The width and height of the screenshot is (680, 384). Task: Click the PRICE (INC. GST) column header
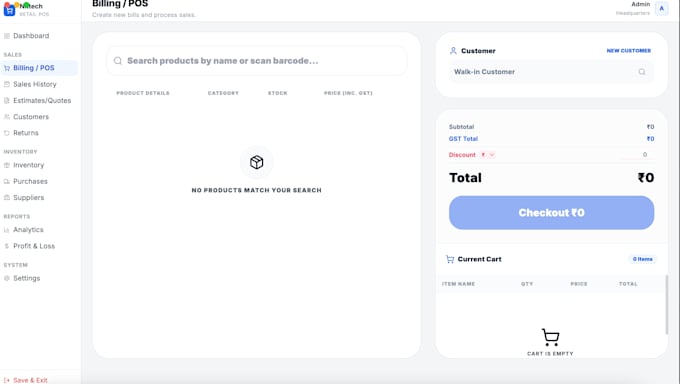[348, 93]
